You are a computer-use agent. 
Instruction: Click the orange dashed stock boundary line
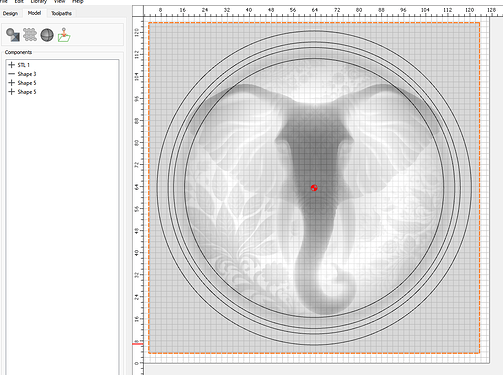click(x=314, y=23)
